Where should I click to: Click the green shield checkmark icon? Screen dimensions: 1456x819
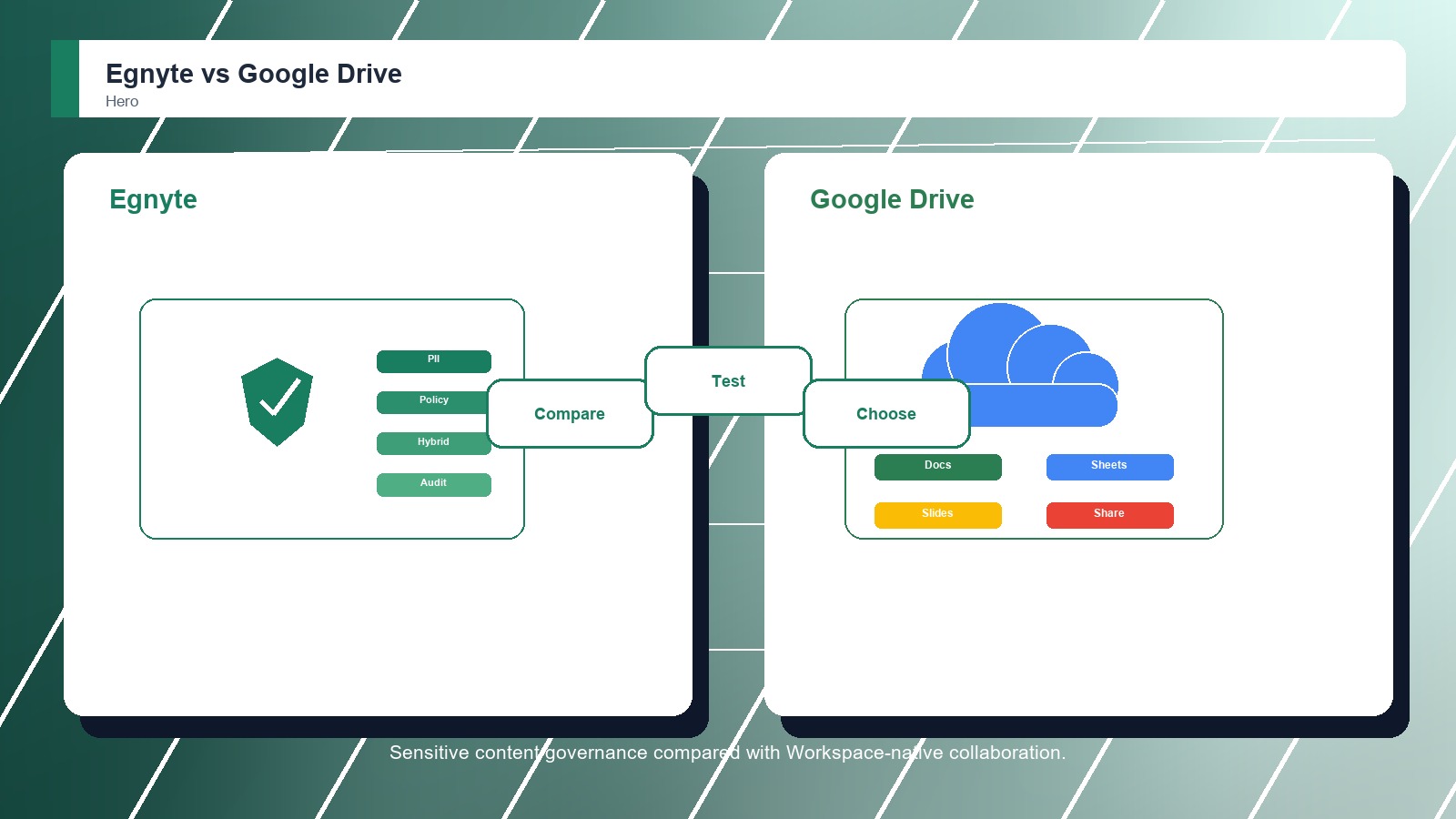[x=277, y=402]
